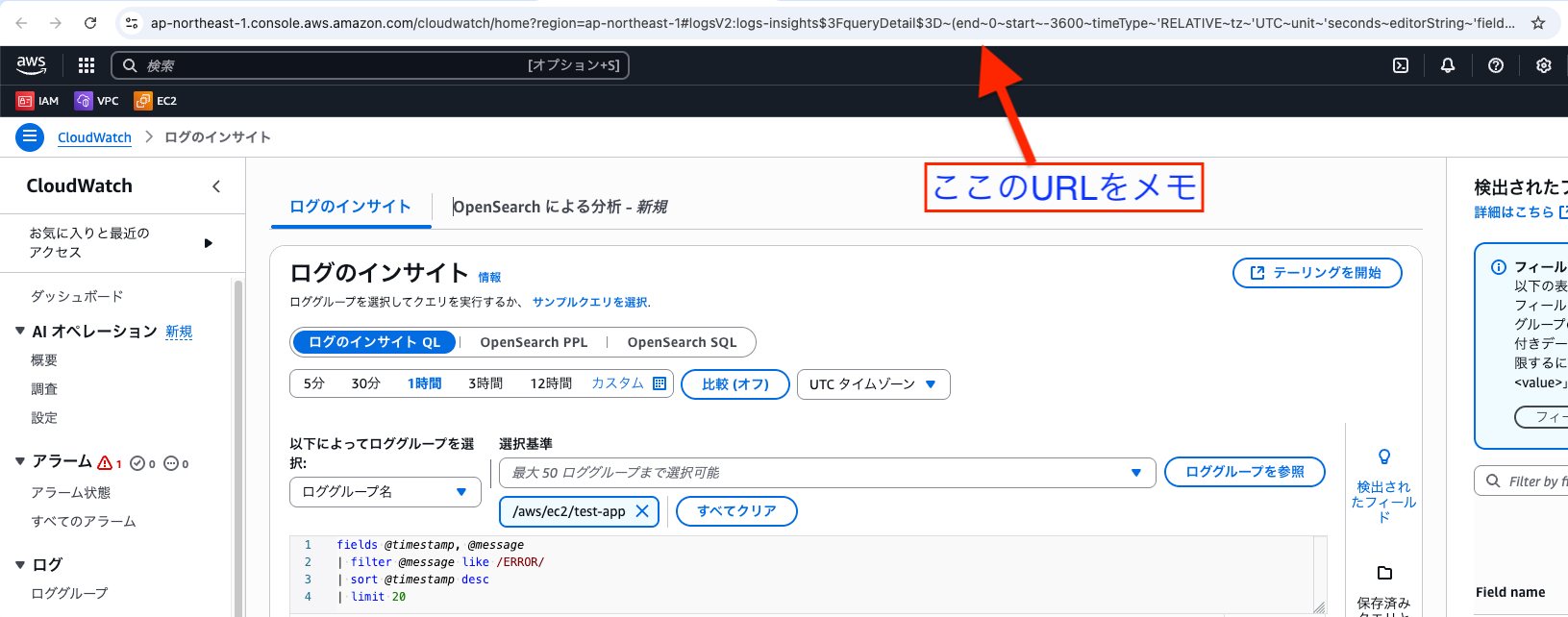The image size is (1568, 617).
Task: Click the alarm warning triangle counter
Action: pos(110,463)
